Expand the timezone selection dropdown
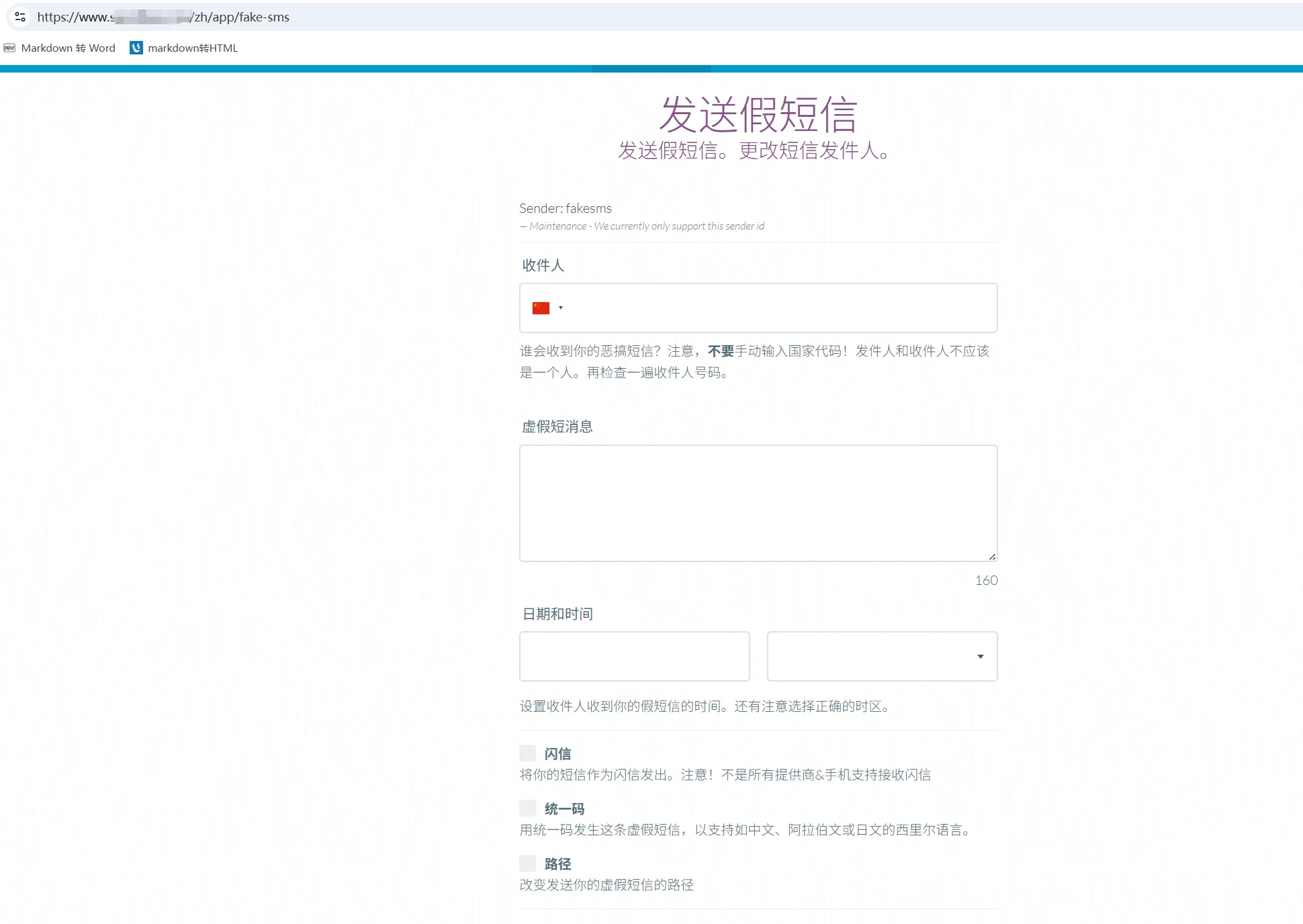The width and height of the screenshot is (1303, 924). [979, 656]
